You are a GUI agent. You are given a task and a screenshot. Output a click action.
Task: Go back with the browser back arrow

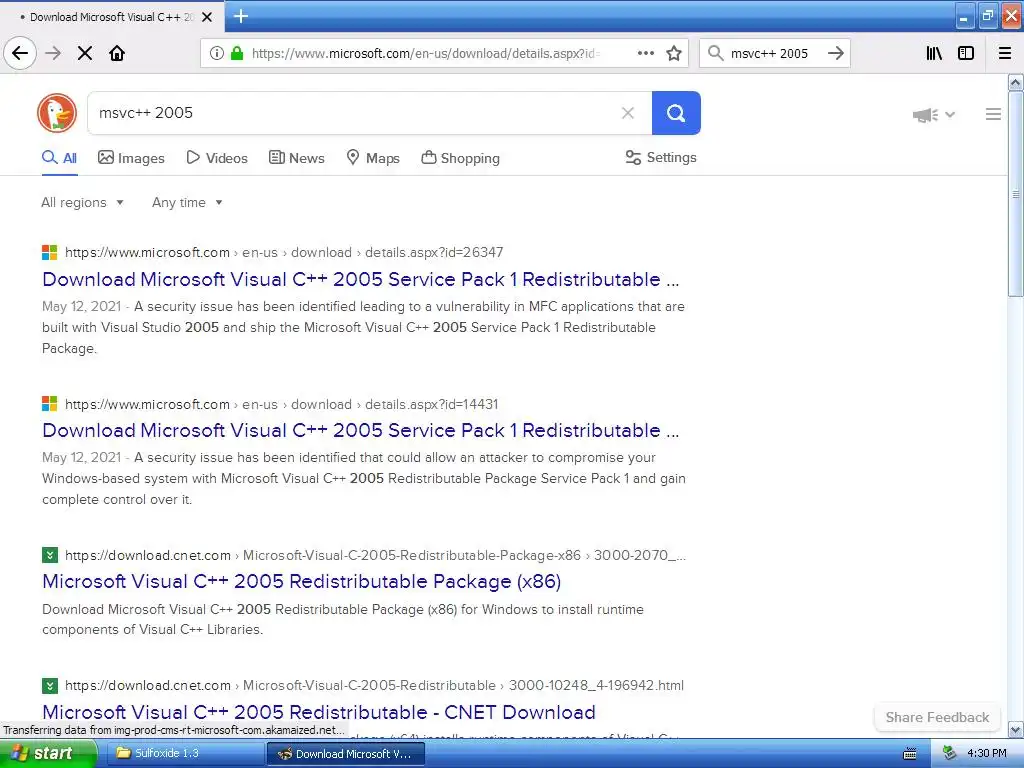pyautogui.click(x=20, y=53)
